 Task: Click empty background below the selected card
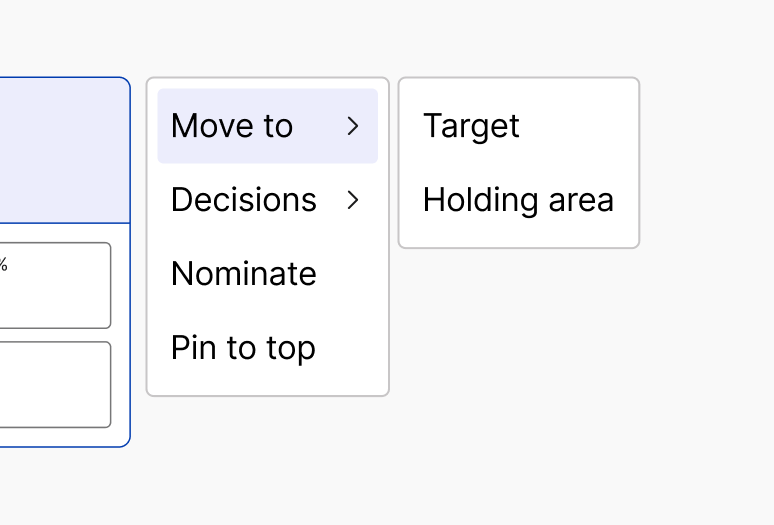pos(64,486)
